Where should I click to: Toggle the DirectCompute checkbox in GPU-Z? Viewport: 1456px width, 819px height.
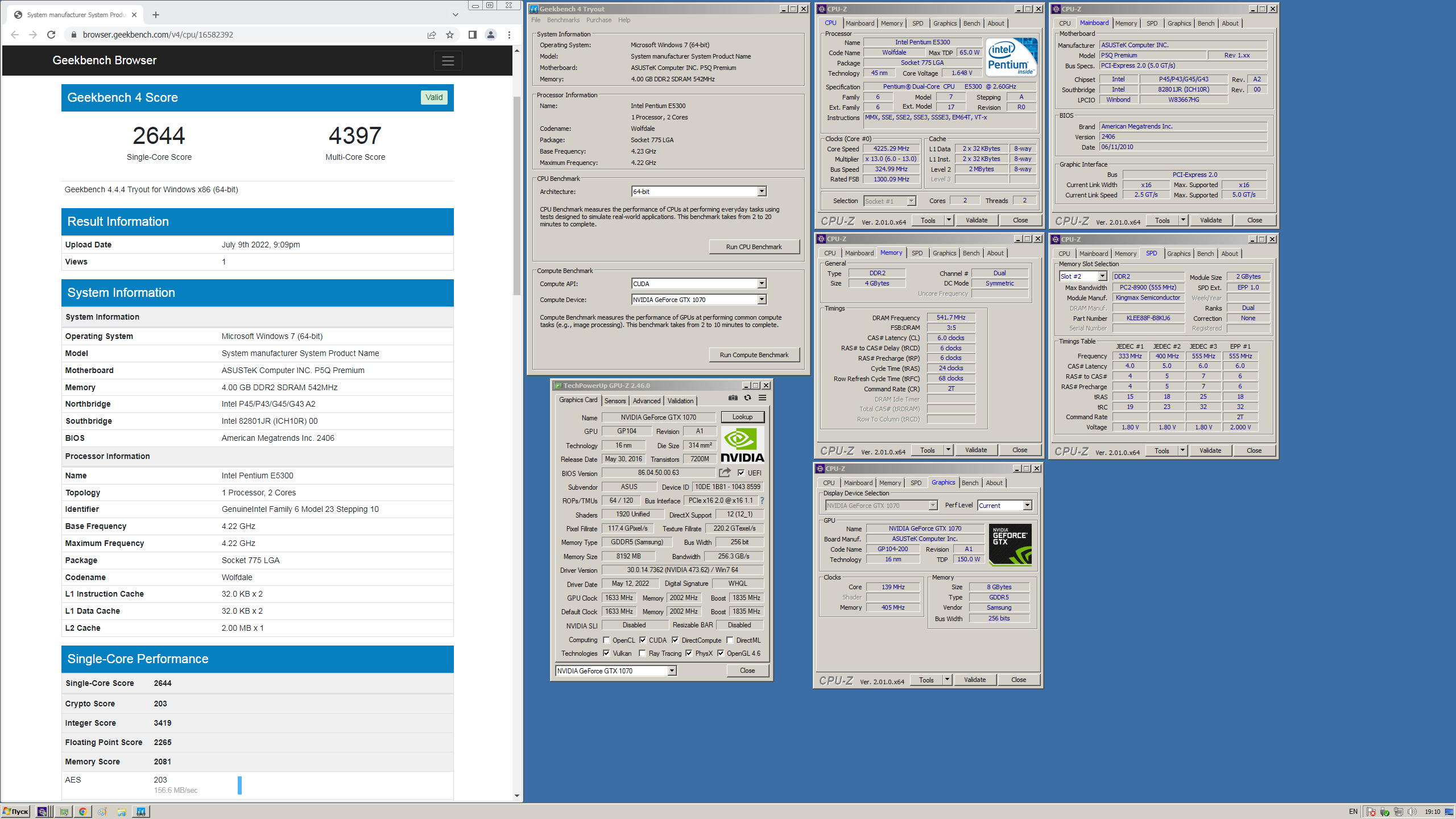point(675,640)
